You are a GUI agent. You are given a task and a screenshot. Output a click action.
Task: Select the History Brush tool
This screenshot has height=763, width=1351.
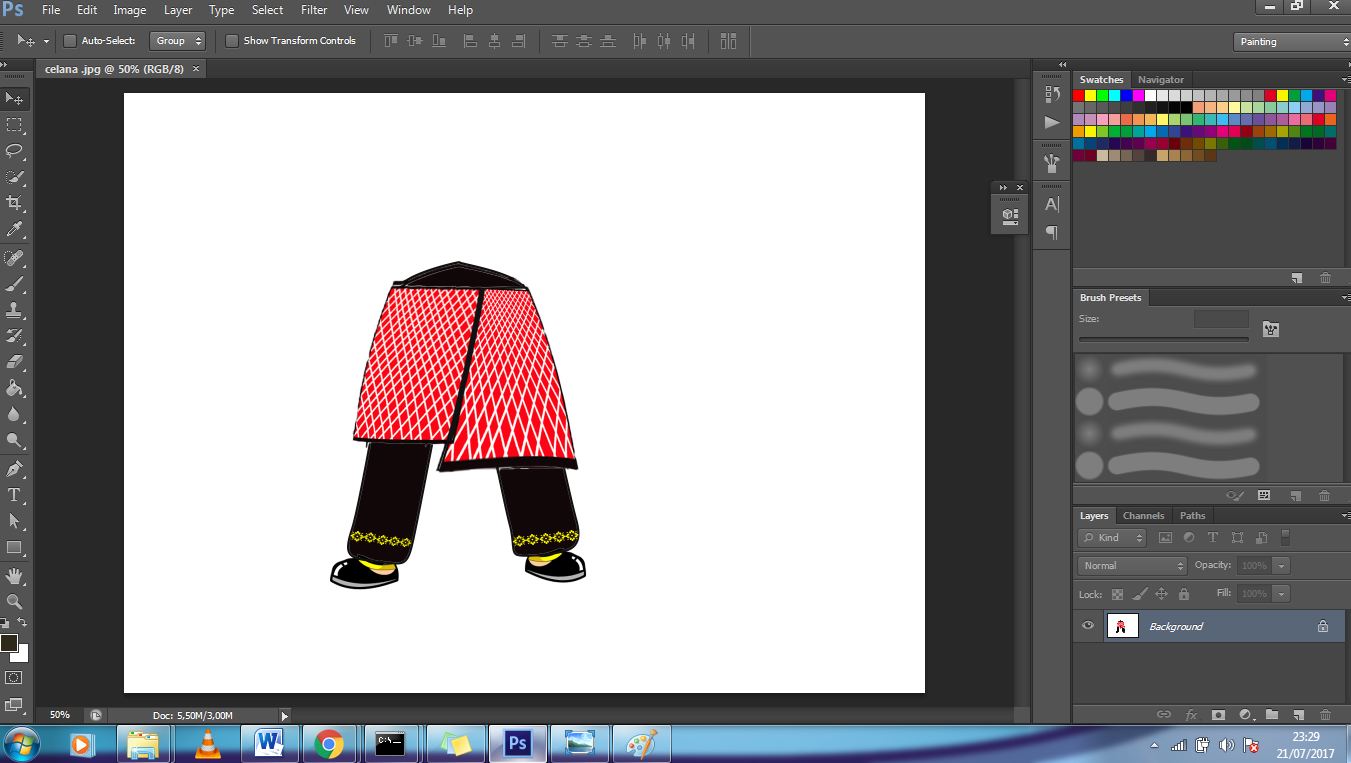click(x=15, y=336)
